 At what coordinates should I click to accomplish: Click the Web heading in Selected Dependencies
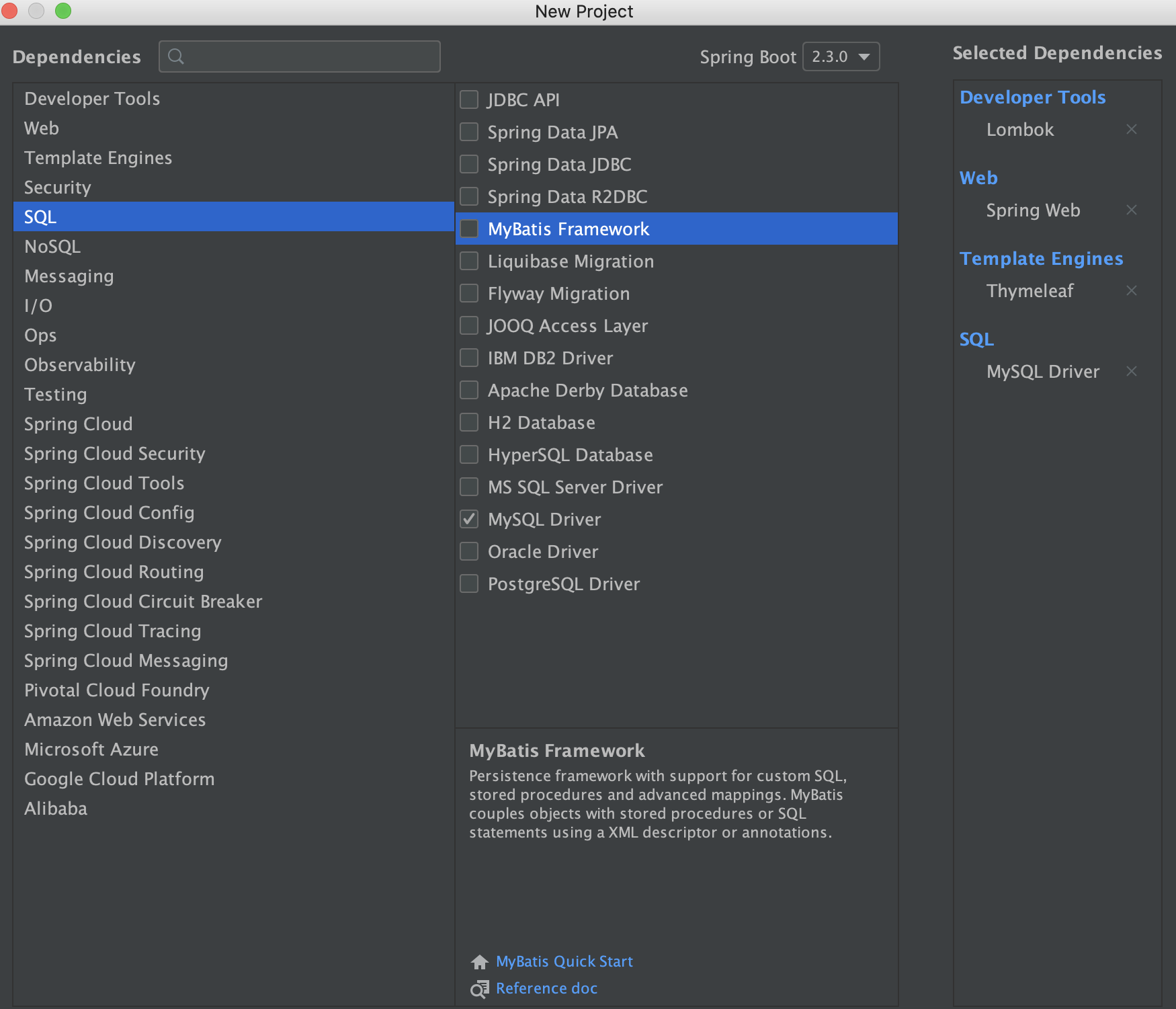pyautogui.click(x=978, y=178)
